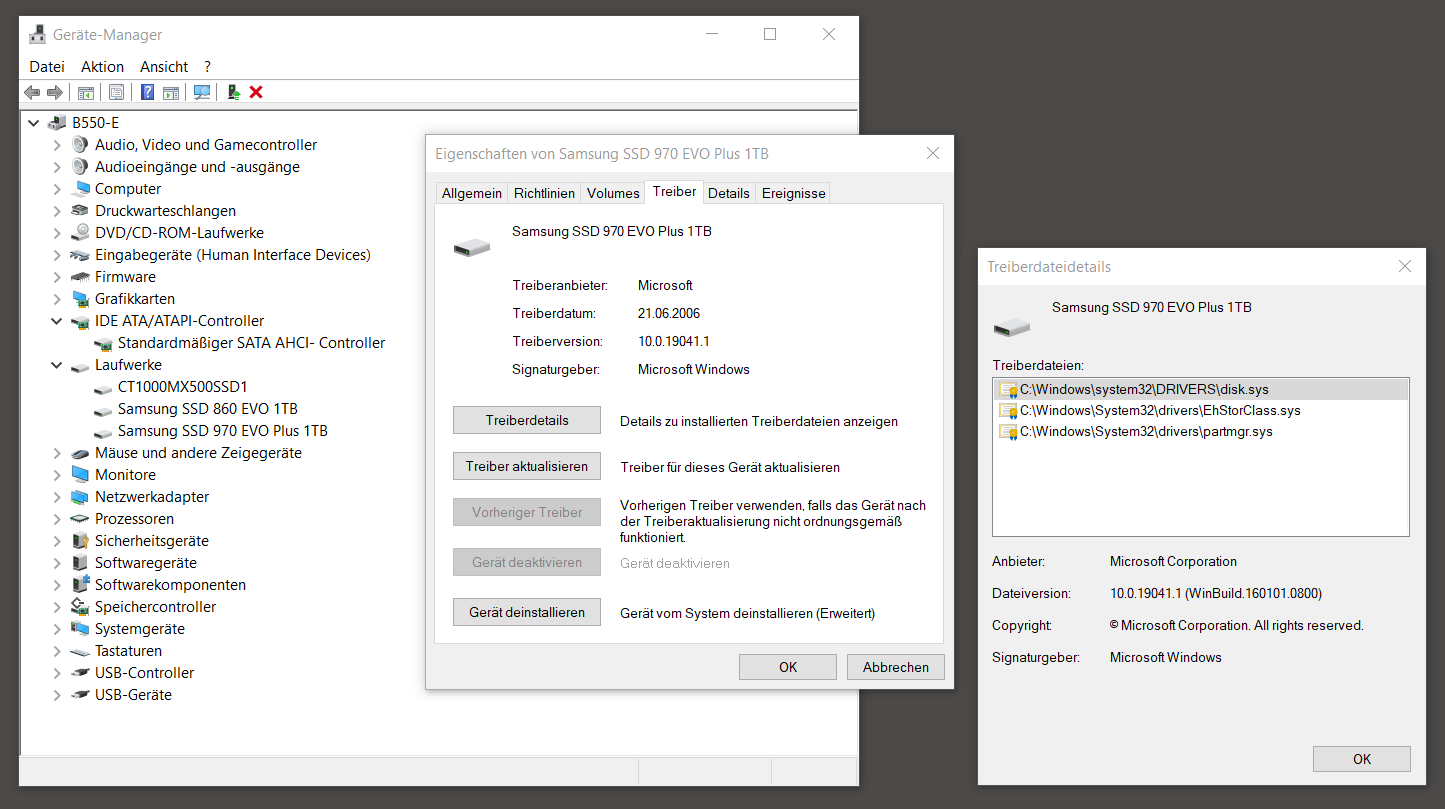The height and width of the screenshot is (809, 1445).
Task: Click the Speichercontroller icon in the tree
Action: [80, 607]
